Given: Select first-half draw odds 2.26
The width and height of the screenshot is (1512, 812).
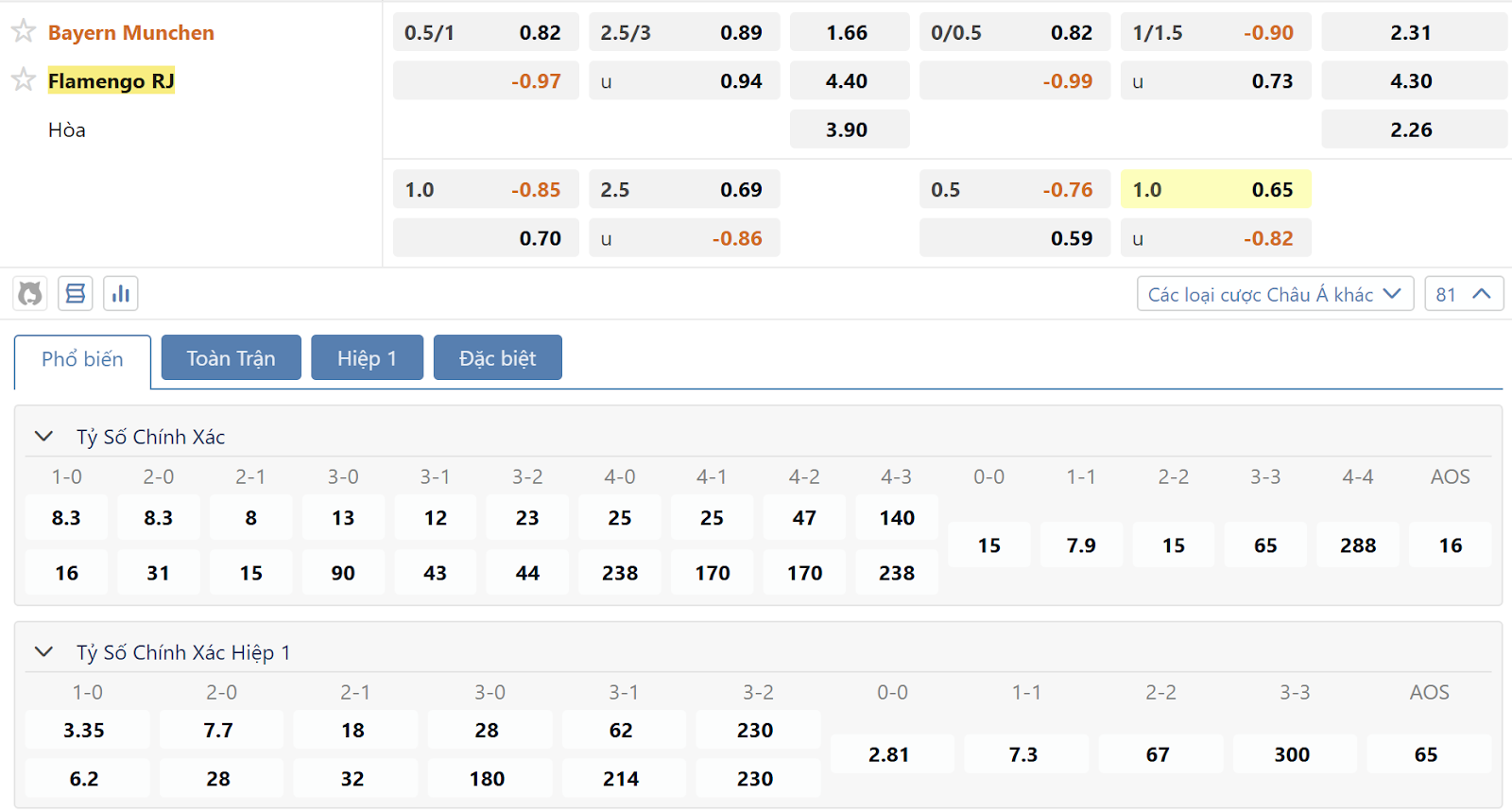Looking at the screenshot, I should pos(1414,130).
